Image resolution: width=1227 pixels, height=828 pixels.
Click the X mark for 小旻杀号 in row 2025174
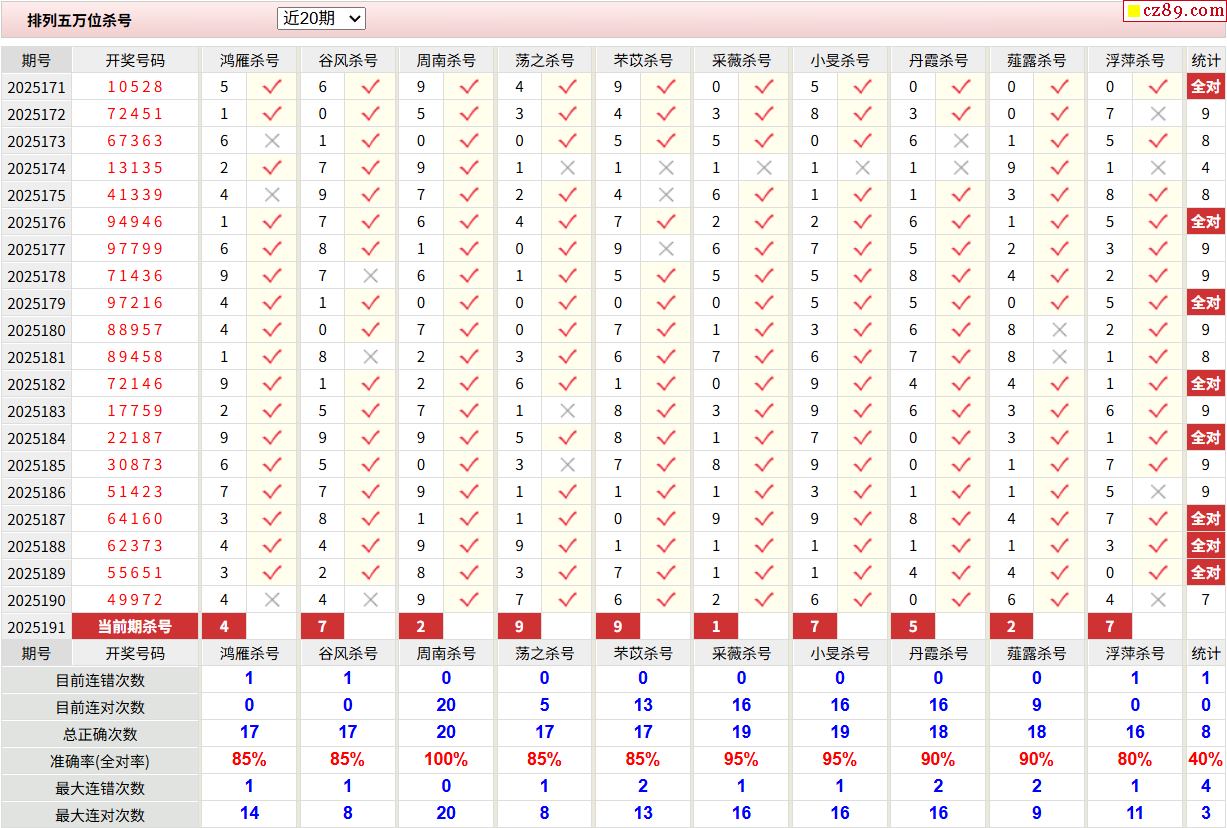click(862, 168)
